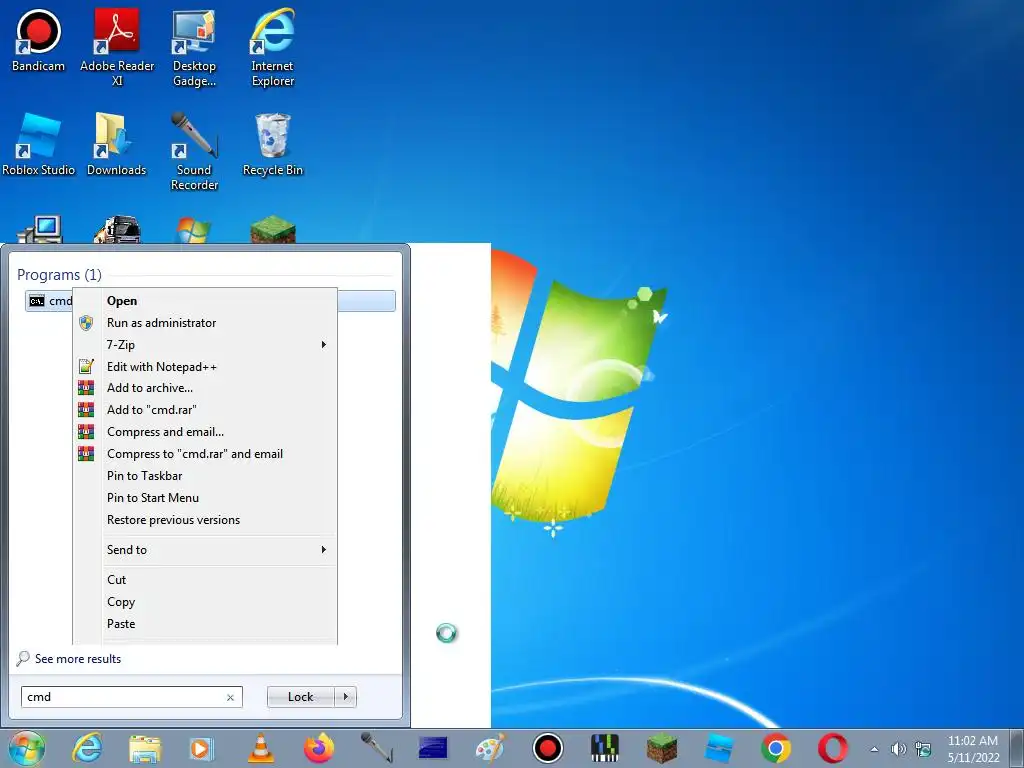Select Sound Recorder desktop shortcut
Image resolution: width=1024 pixels, height=768 pixels.
194,152
